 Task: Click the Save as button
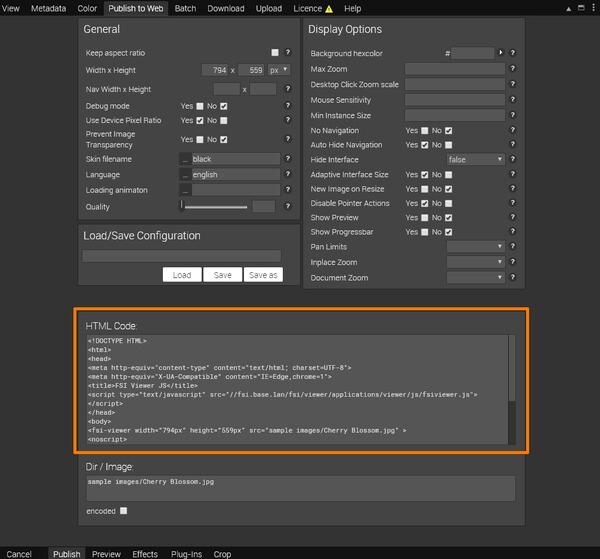coord(263,275)
